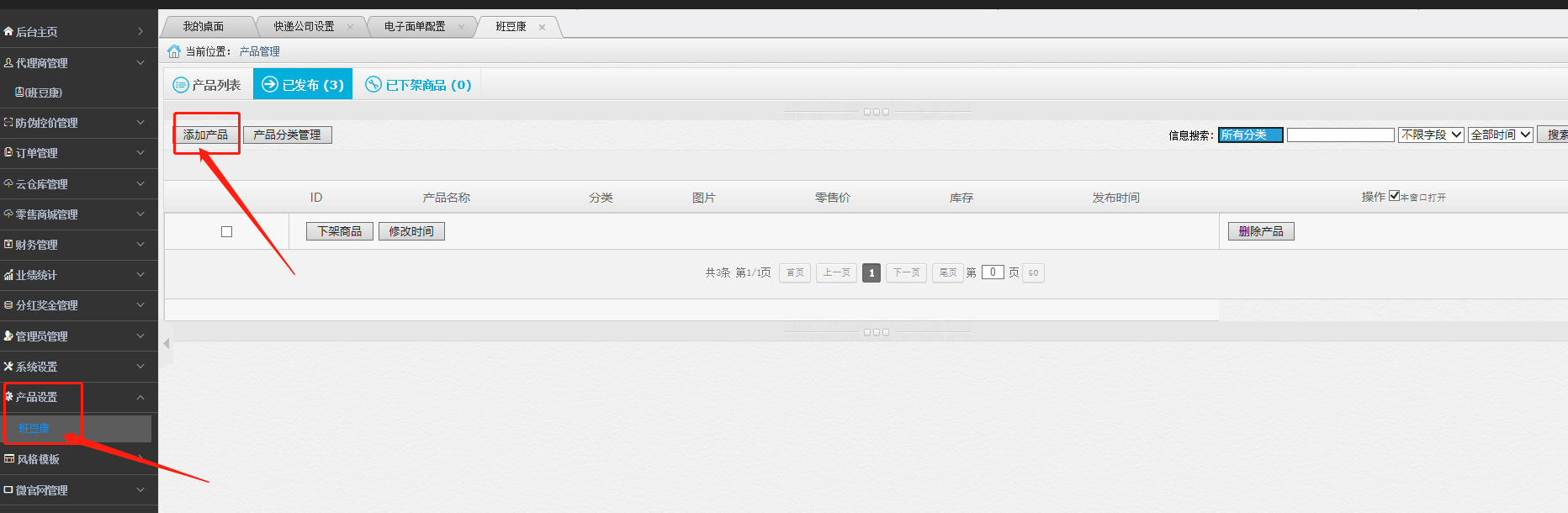
Task: Collapse the 产品设置 menu chevron
Action: (140, 397)
